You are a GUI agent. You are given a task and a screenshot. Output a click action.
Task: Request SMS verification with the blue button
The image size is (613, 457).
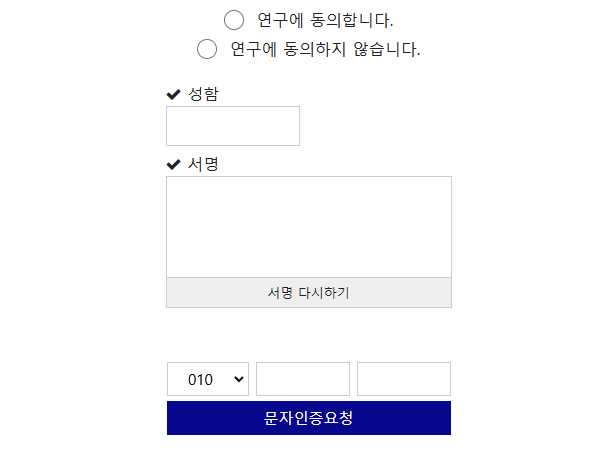pos(308,418)
